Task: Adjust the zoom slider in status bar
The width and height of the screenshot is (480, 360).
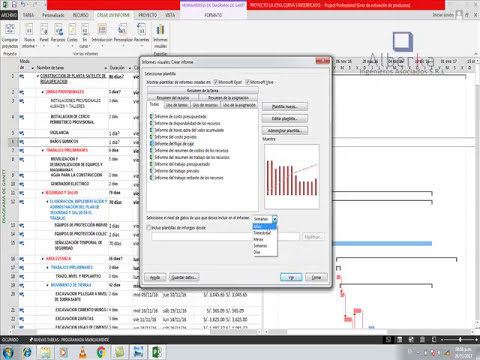Action: 460,340
